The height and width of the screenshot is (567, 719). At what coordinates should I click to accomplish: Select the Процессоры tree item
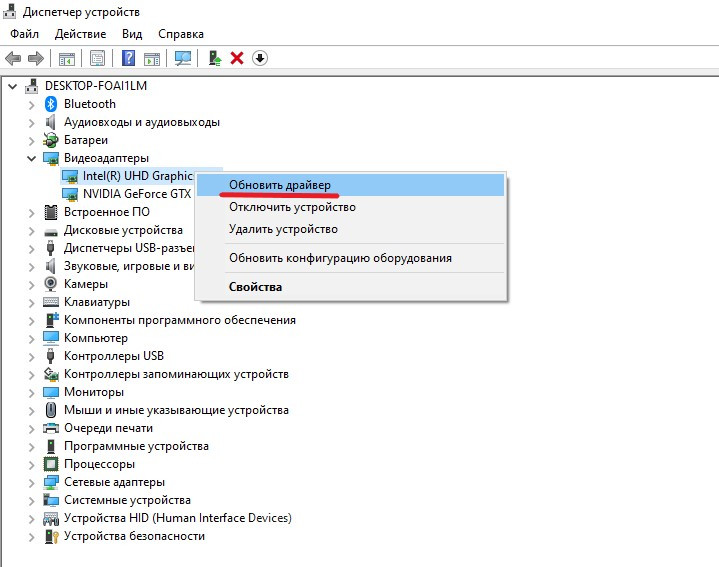click(x=99, y=464)
